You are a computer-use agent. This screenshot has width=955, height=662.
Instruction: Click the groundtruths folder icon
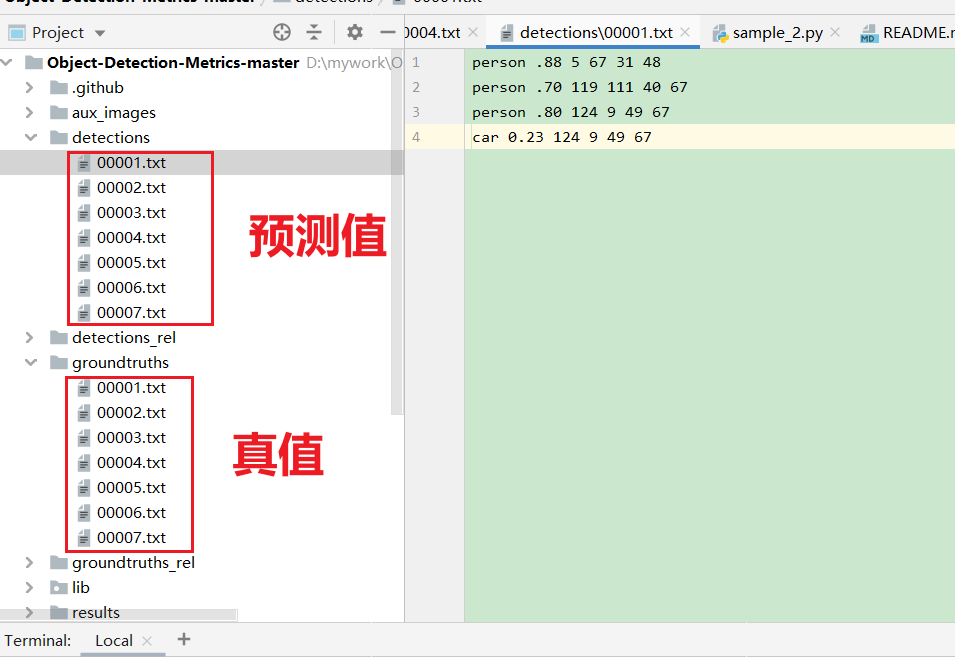click(x=58, y=362)
